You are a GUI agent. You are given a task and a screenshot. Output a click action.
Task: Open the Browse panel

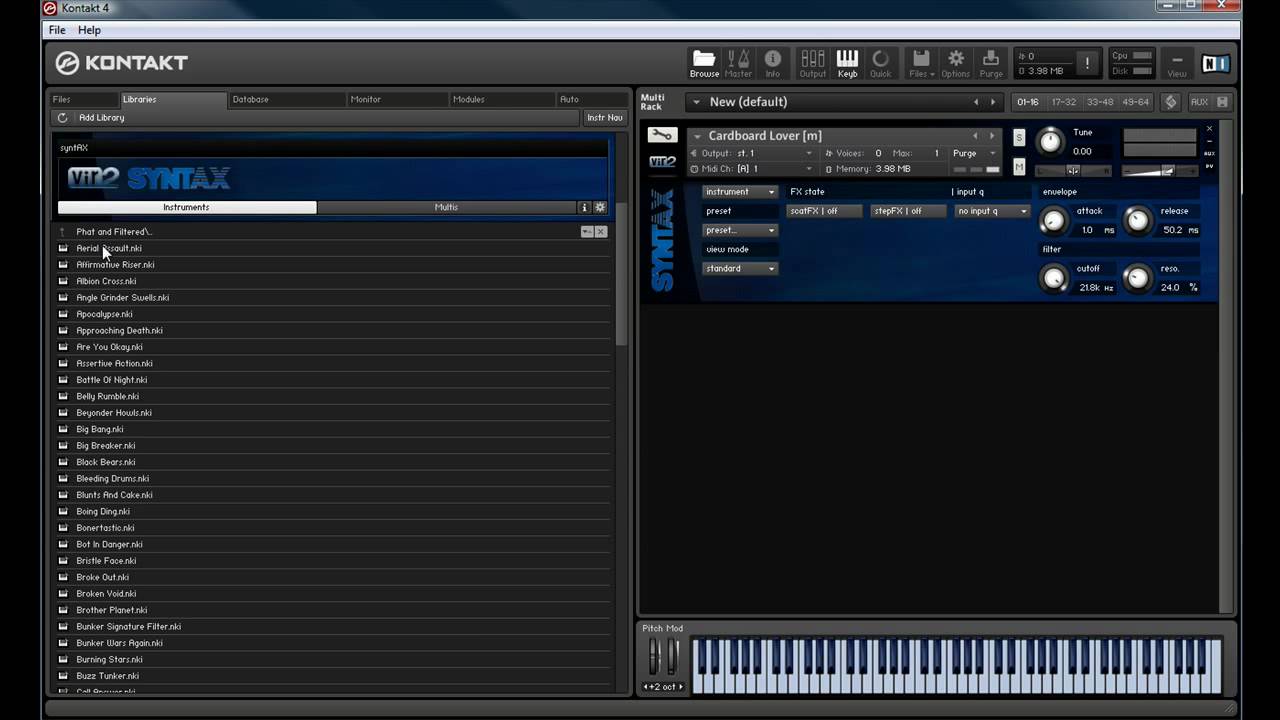(704, 63)
